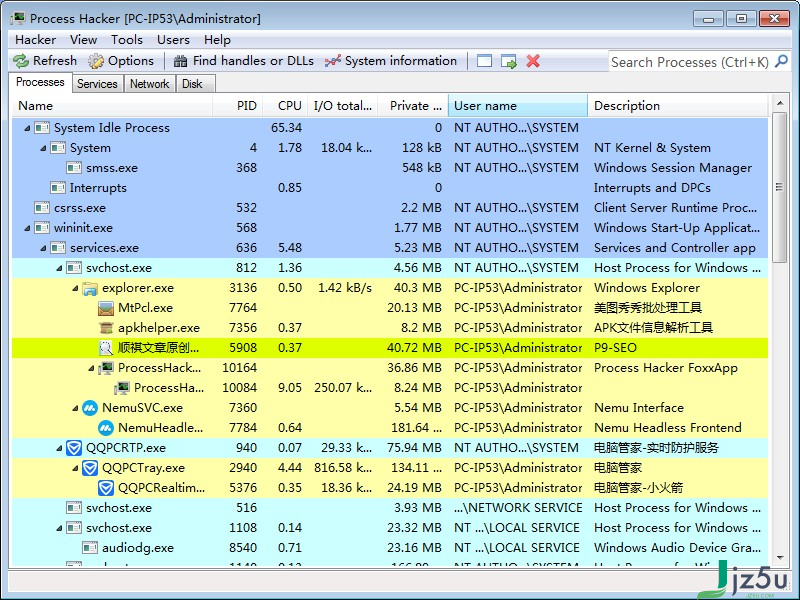800x600 pixels.
Task: Click the svchost.exe PID 516 icon
Action: (74, 508)
